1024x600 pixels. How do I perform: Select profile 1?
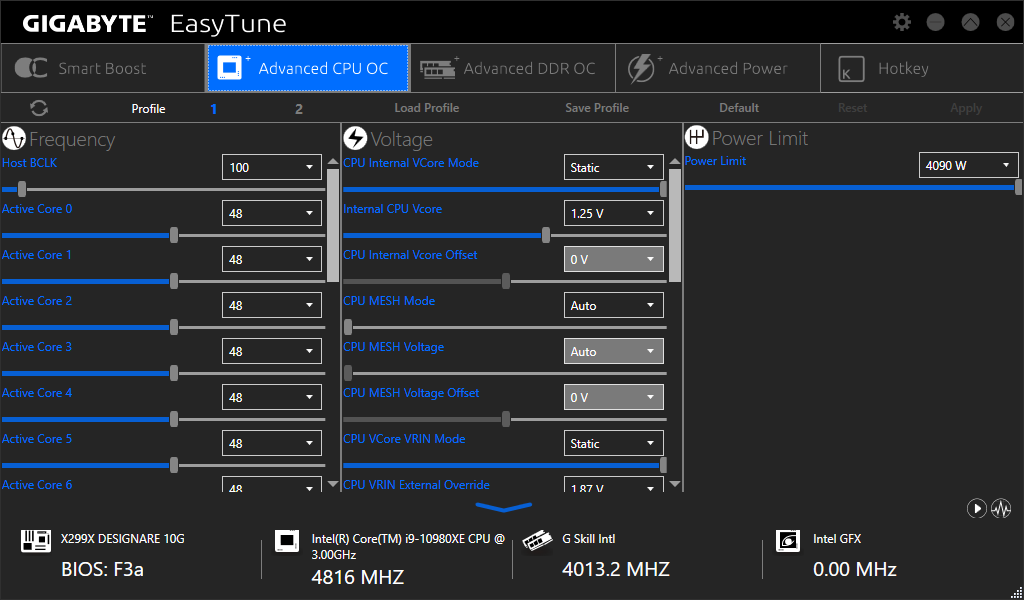214,109
